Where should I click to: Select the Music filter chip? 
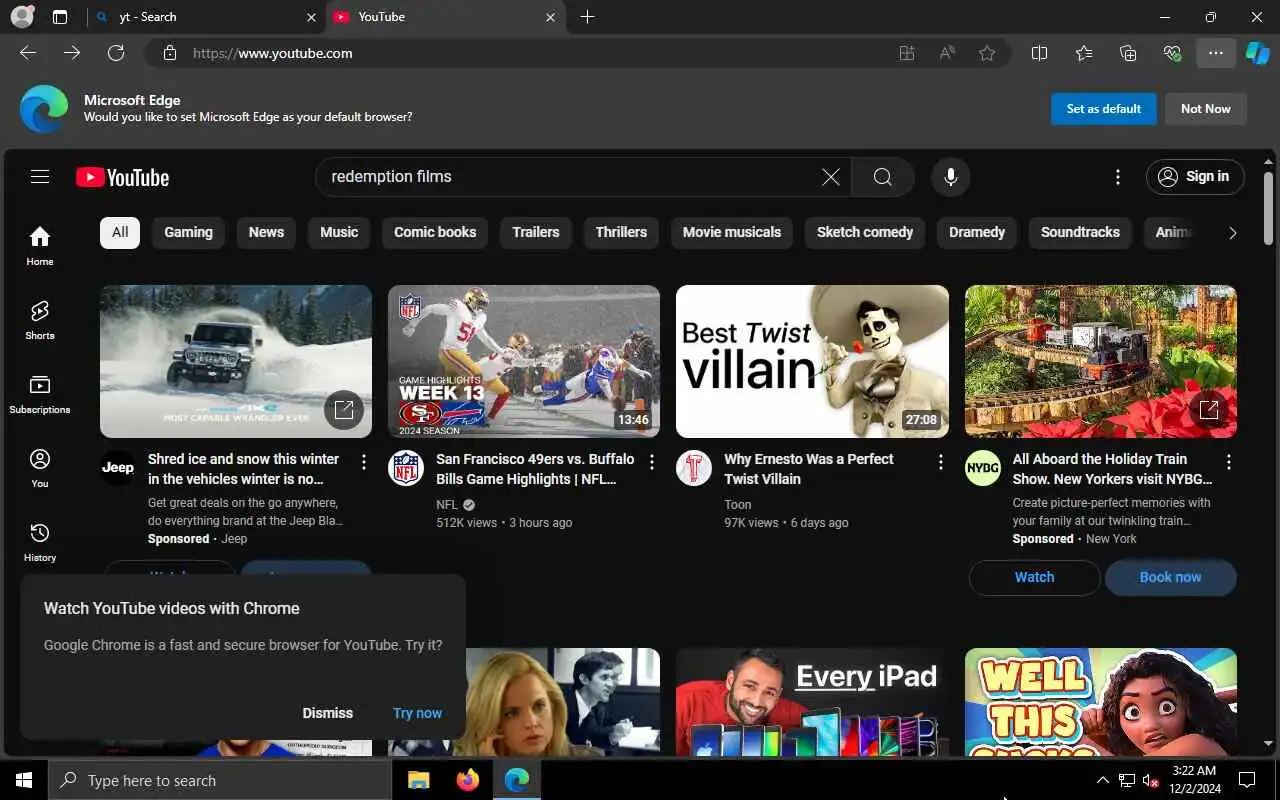[x=339, y=232]
